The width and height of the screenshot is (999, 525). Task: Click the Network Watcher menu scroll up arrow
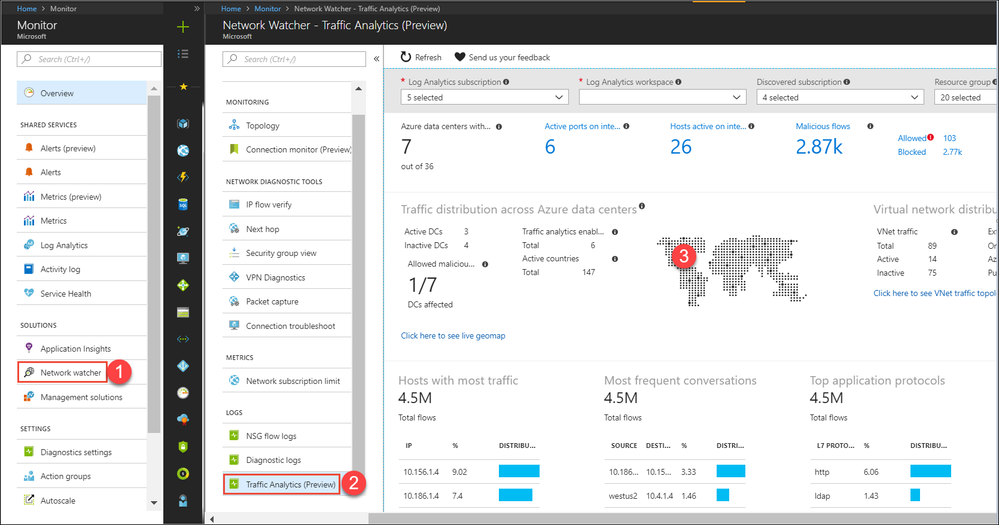point(358,89)
